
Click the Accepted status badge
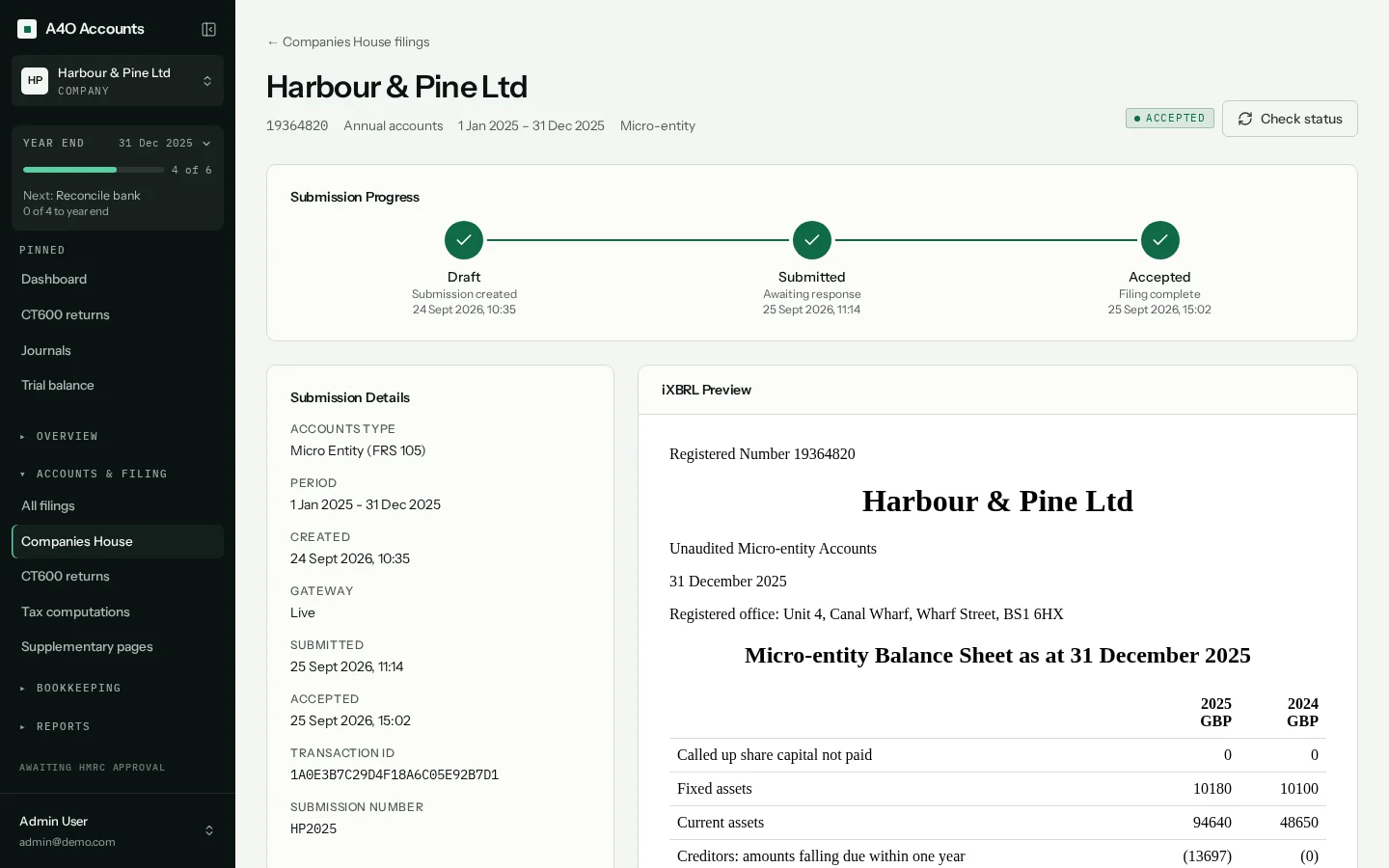click(x=1170, y=119)
